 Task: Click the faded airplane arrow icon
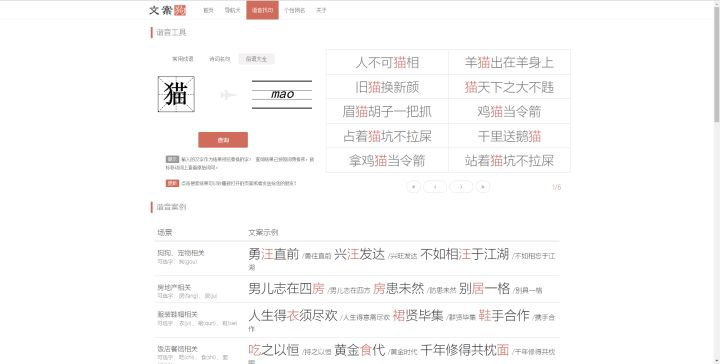click(228, 95)
